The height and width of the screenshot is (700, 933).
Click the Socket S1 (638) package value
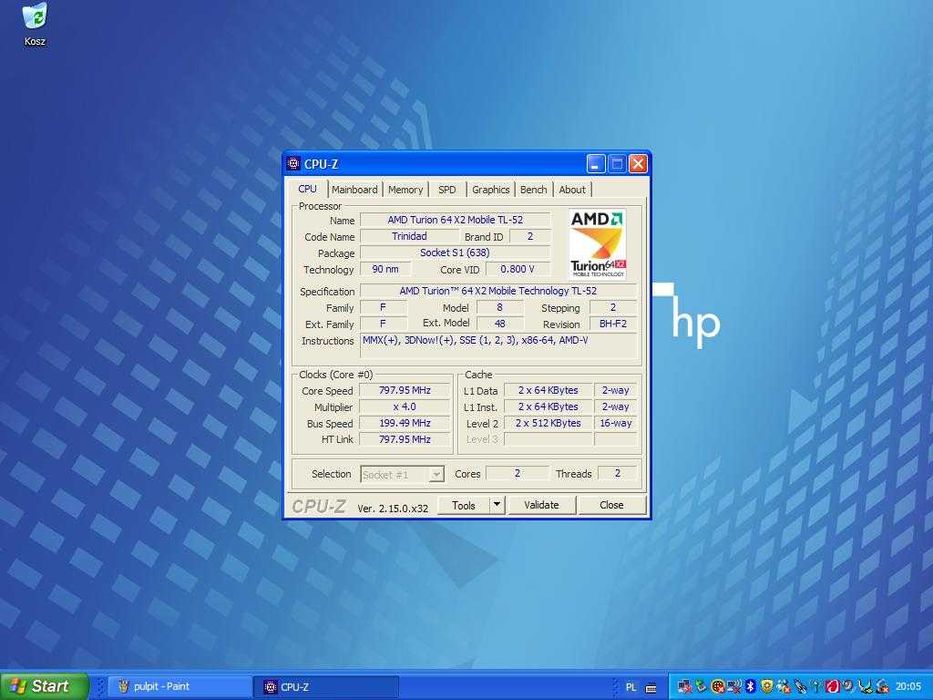[x=455, y=253]
